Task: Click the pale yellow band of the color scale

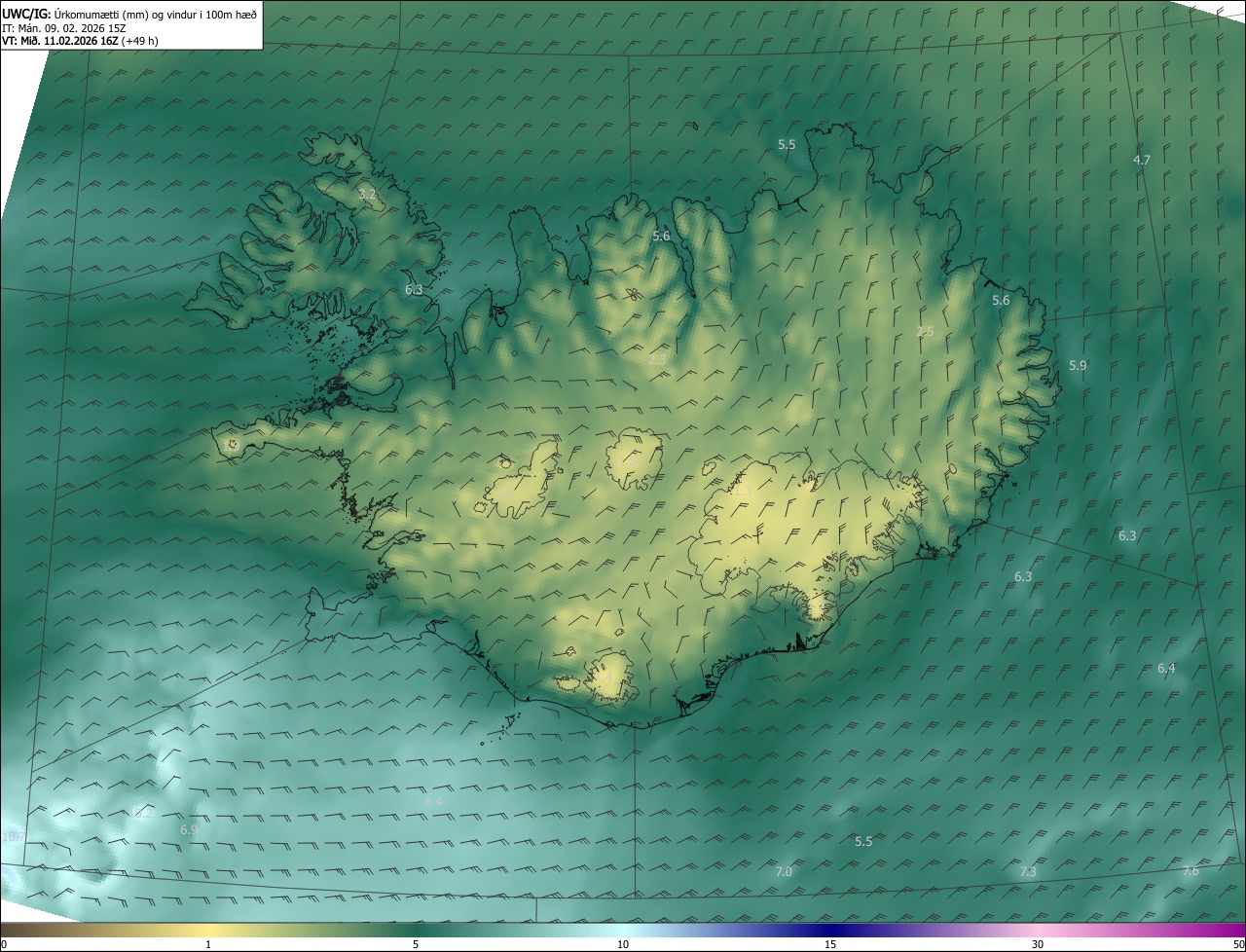Action: tap(208, 930)
